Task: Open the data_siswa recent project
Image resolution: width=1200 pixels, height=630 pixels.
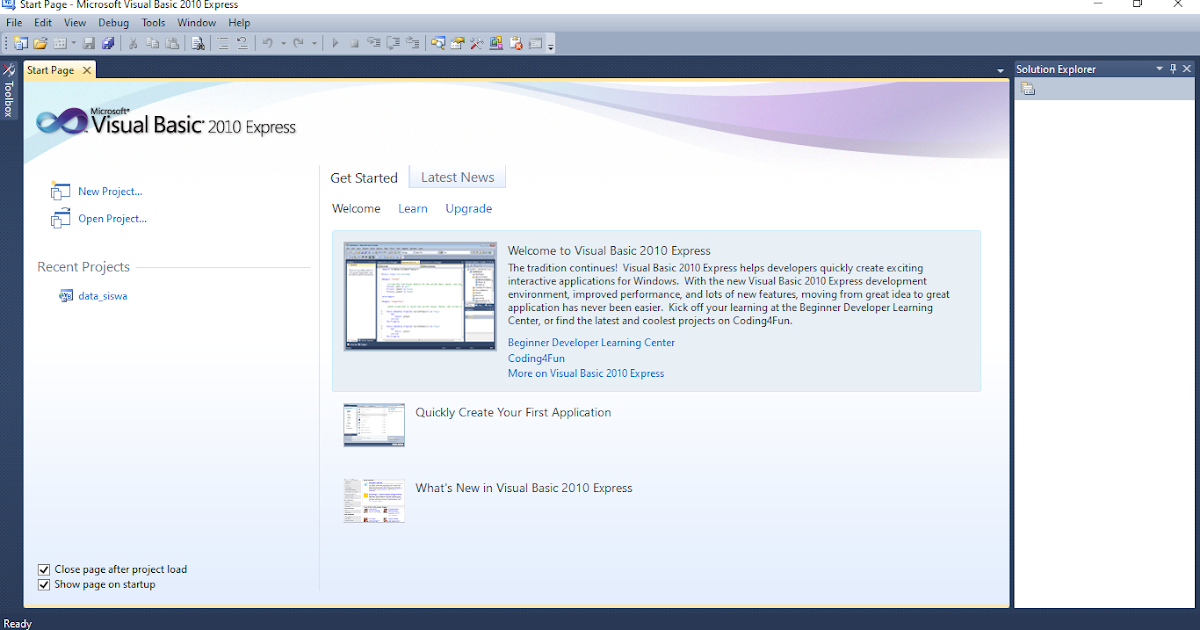Action: [104, 295]
